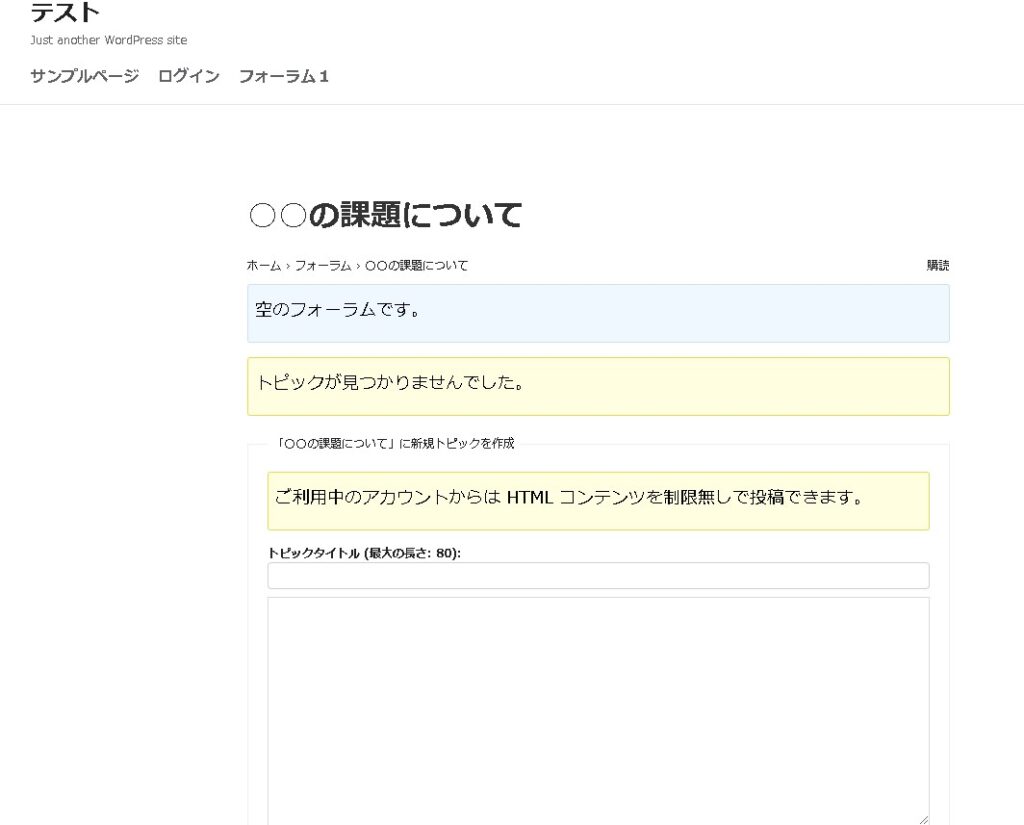1024x825 pixels.
Task: Click breadcrumb separator after ホーム
Action: click(x=288, y=266)
